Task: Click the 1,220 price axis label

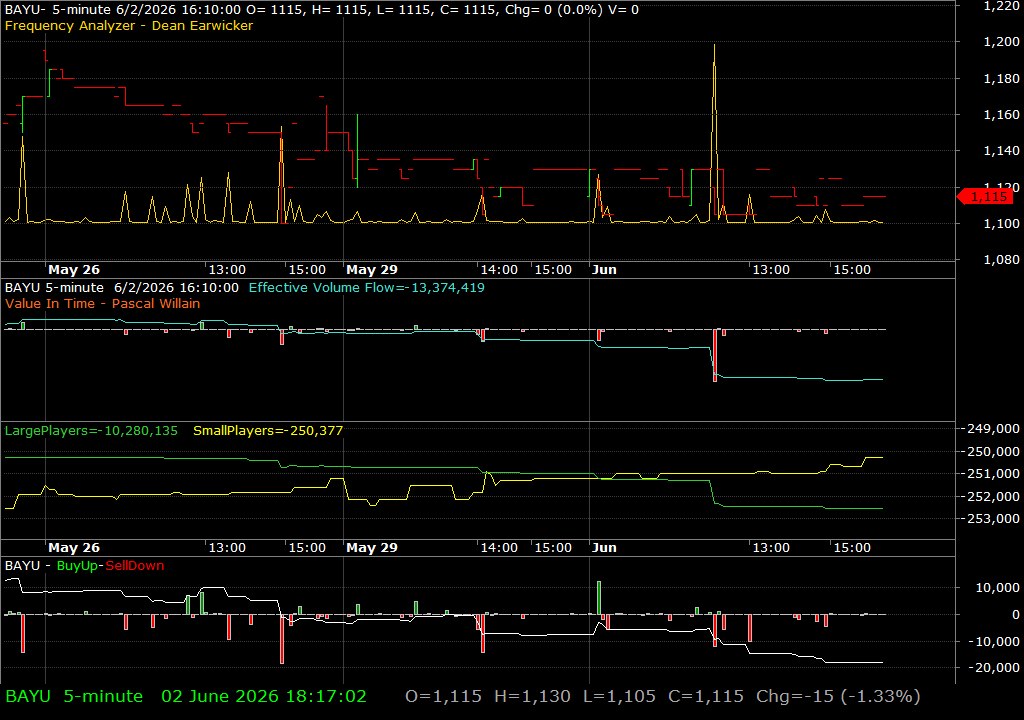Action: [x=1001, y=6]
